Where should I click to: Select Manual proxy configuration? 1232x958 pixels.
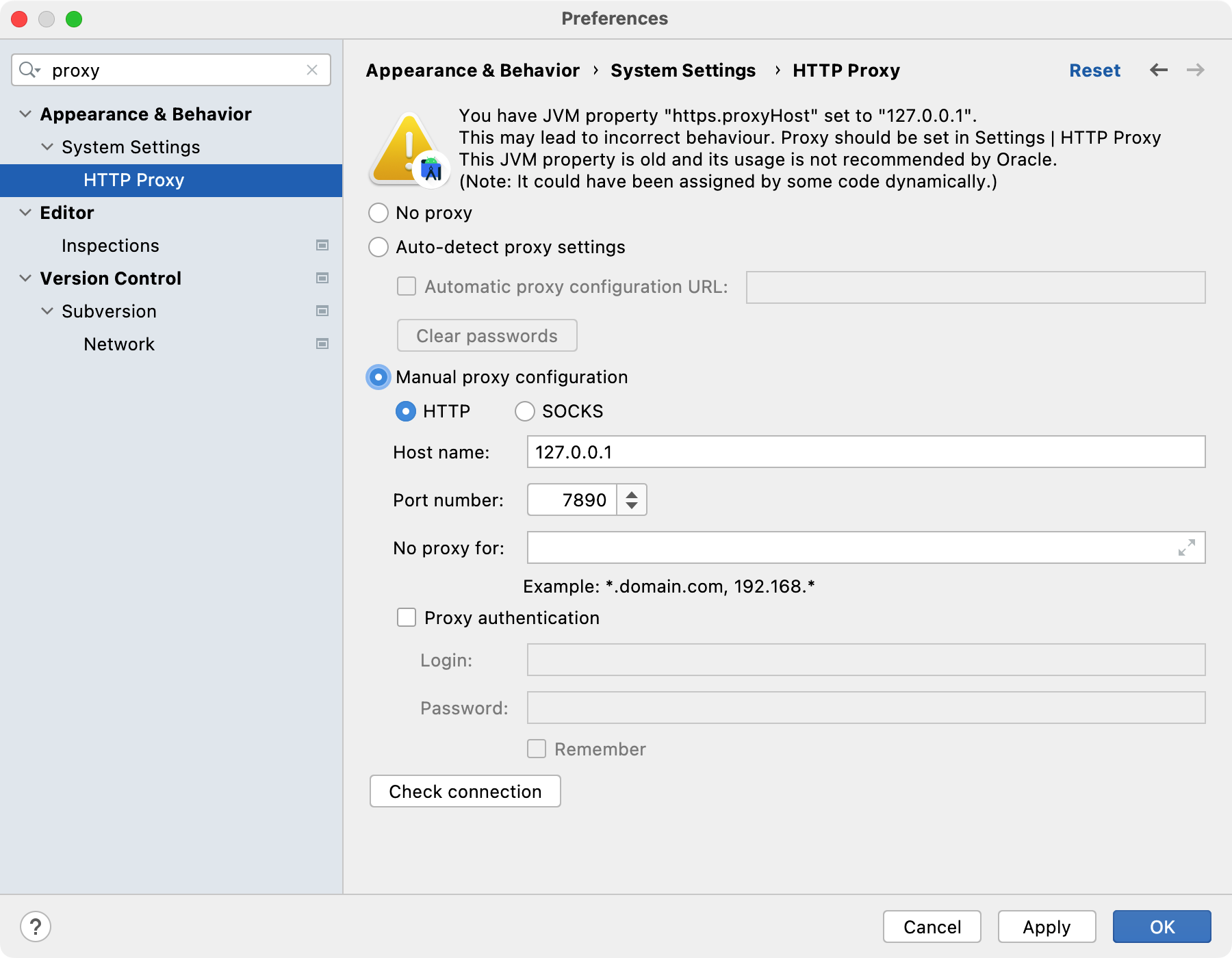[378, 377]
